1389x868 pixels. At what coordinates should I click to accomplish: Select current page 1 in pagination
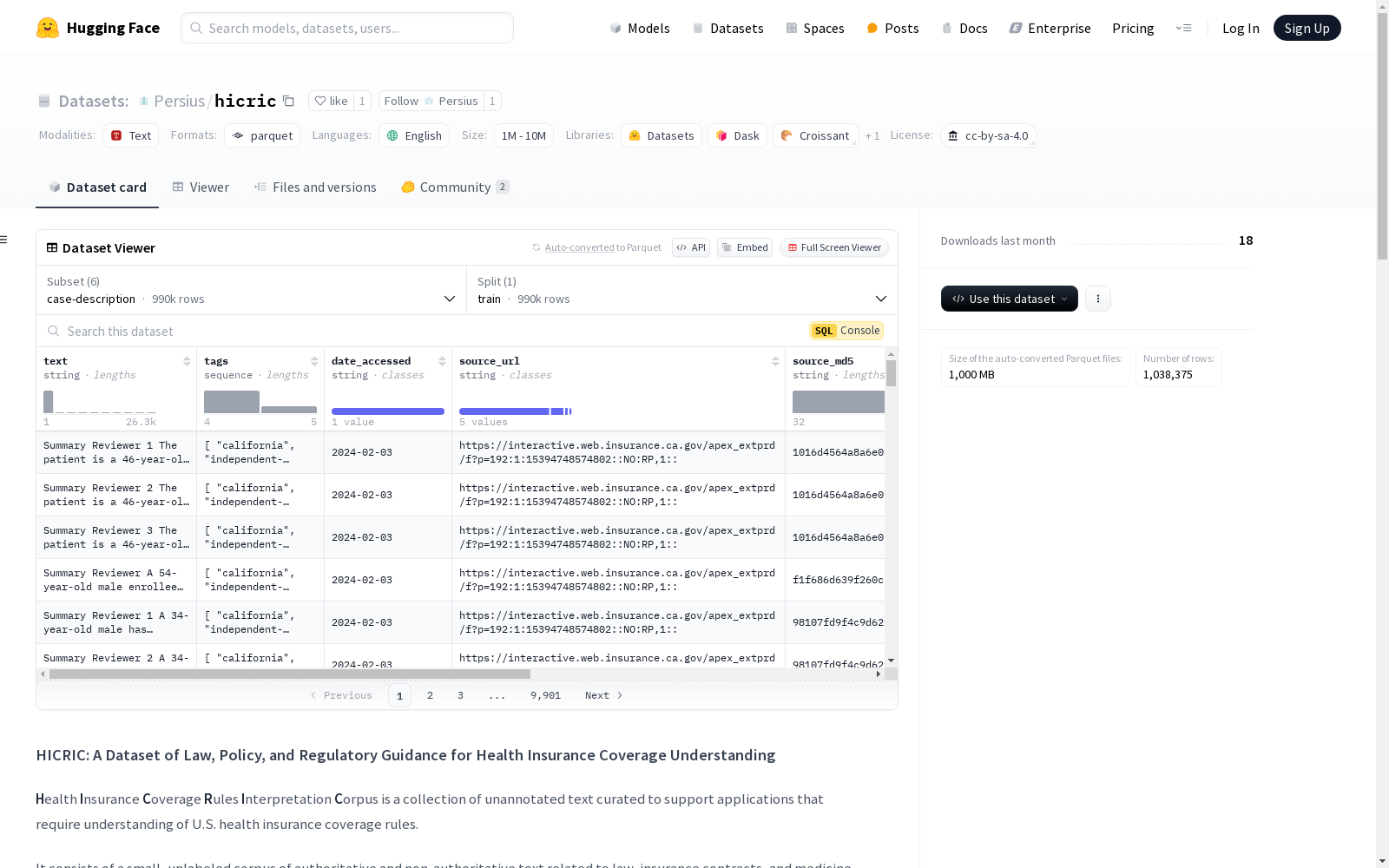[399, 695]
